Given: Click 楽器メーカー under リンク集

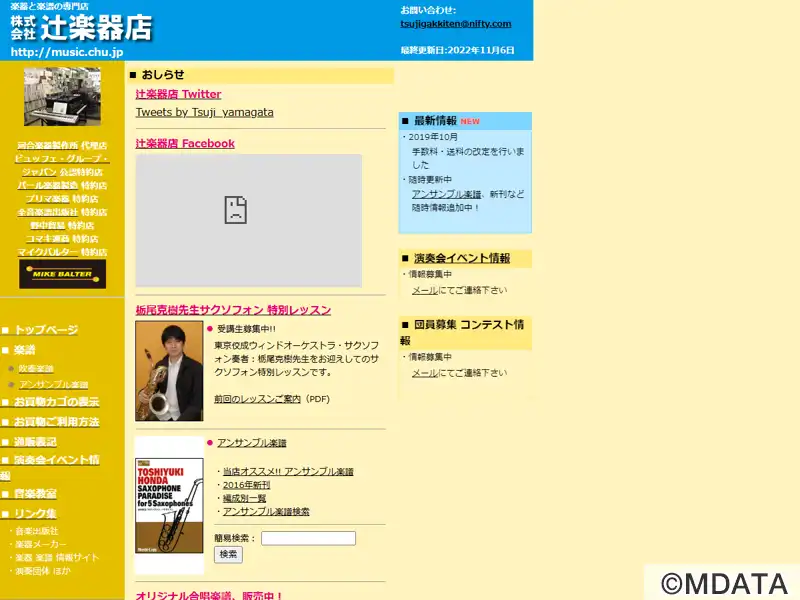Looking at the screenshot, I should [41, 544].
